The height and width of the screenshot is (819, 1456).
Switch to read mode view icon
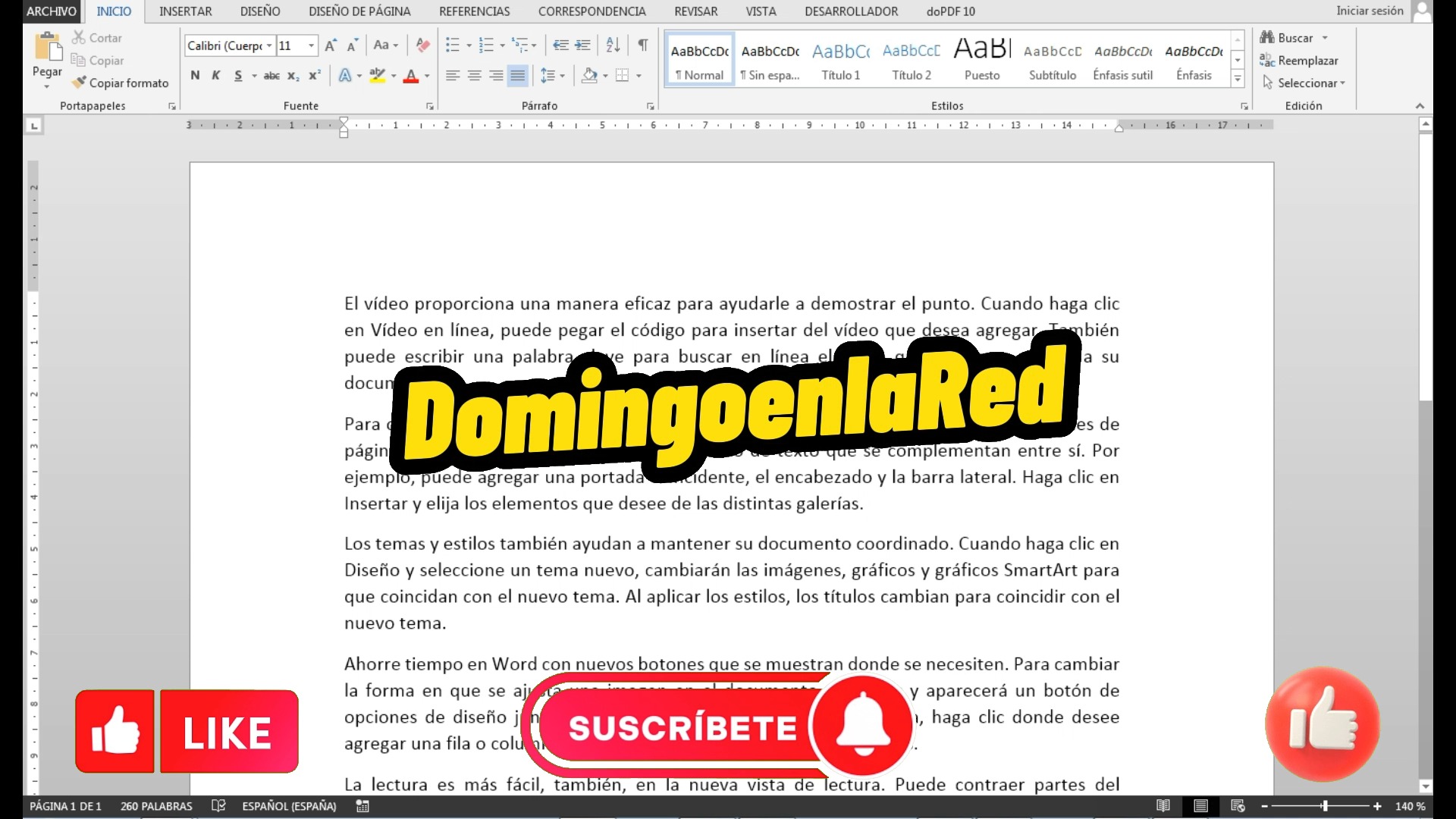(1163, 806)
